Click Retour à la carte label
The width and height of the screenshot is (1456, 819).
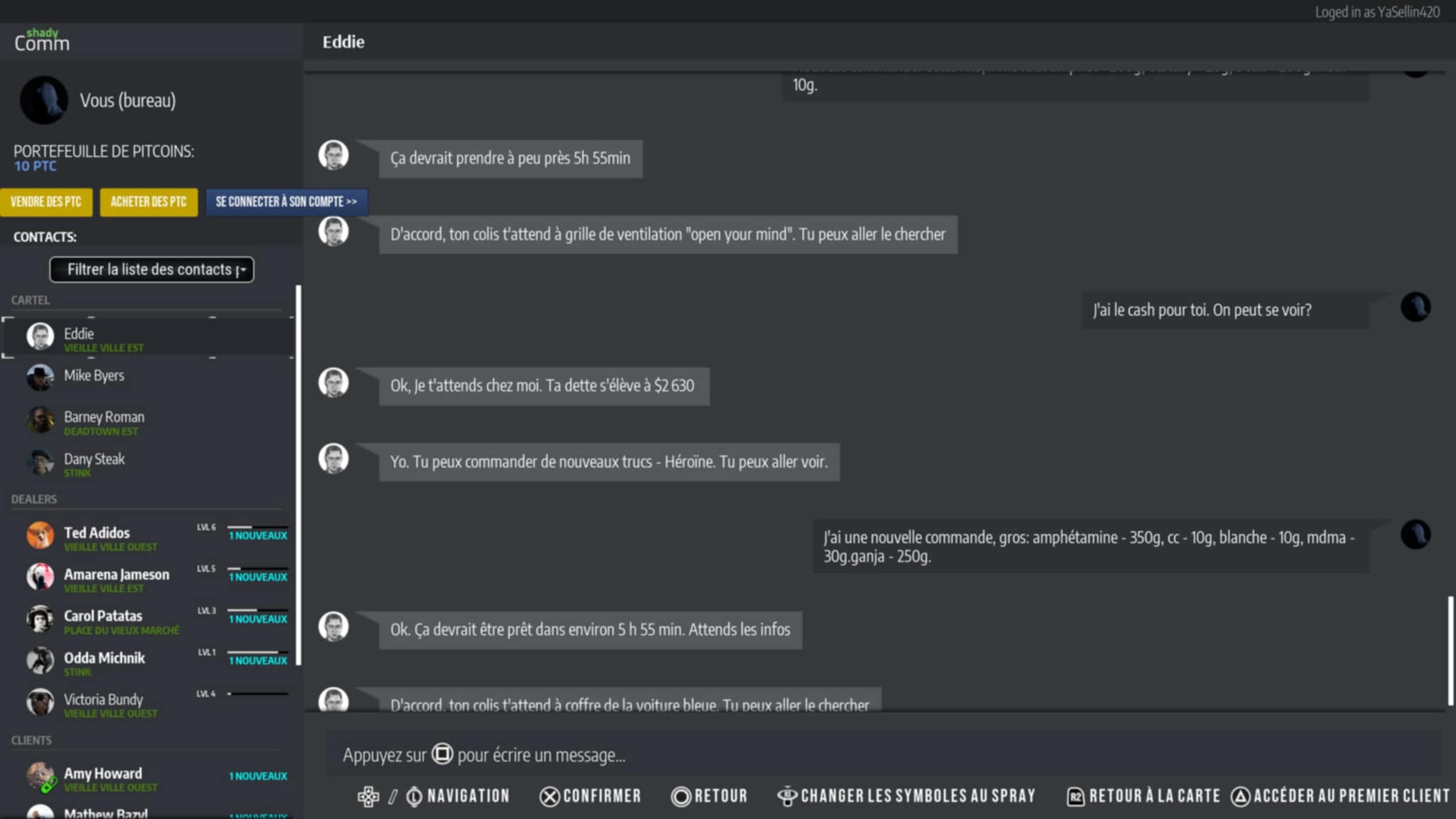1155,796
